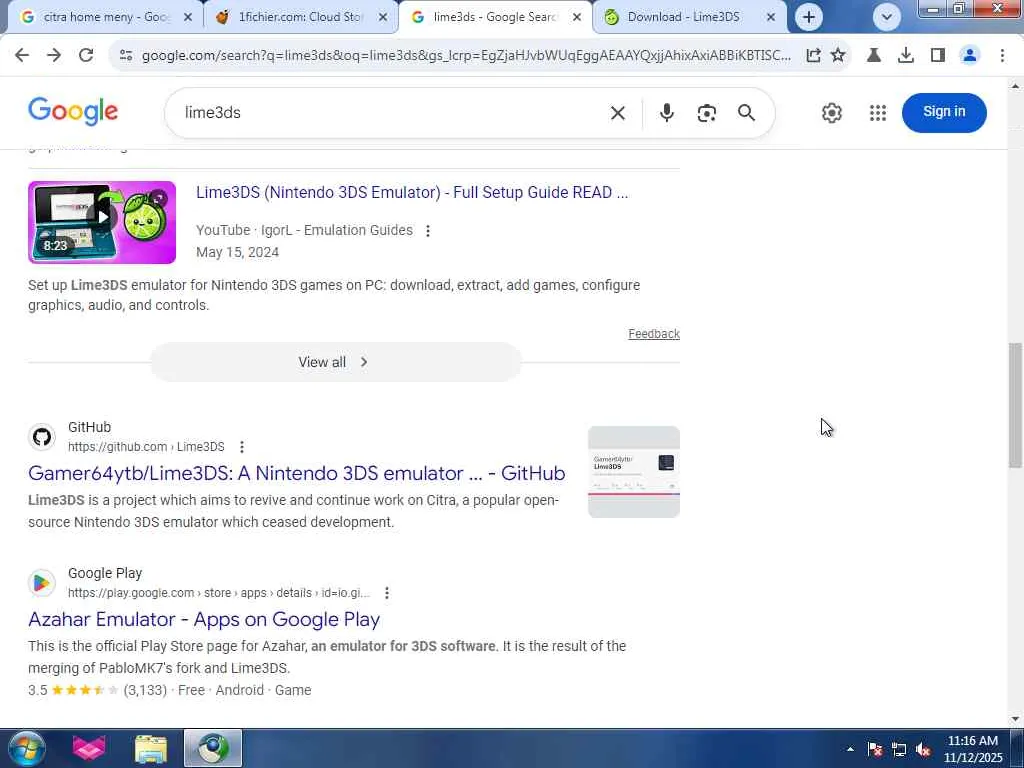1024x768 pixels.
Task: Open pink app icon on taskbar
Action: 89,748
